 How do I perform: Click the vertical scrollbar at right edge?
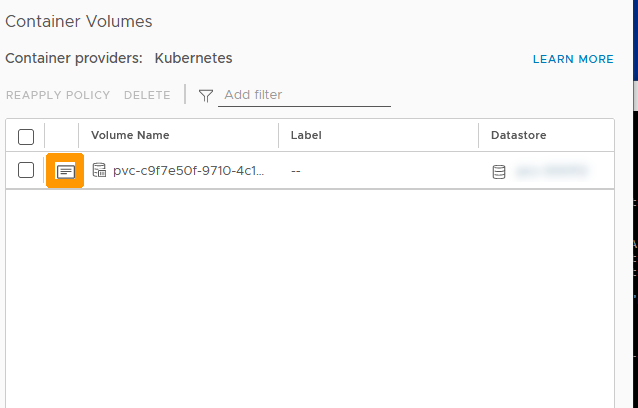click(635, 96)
